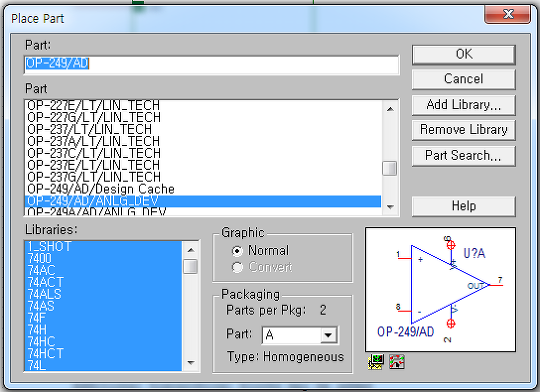
Task: Click the parts list scroll-up arrow
Action: pyautogui.click(x=390, y=109)
